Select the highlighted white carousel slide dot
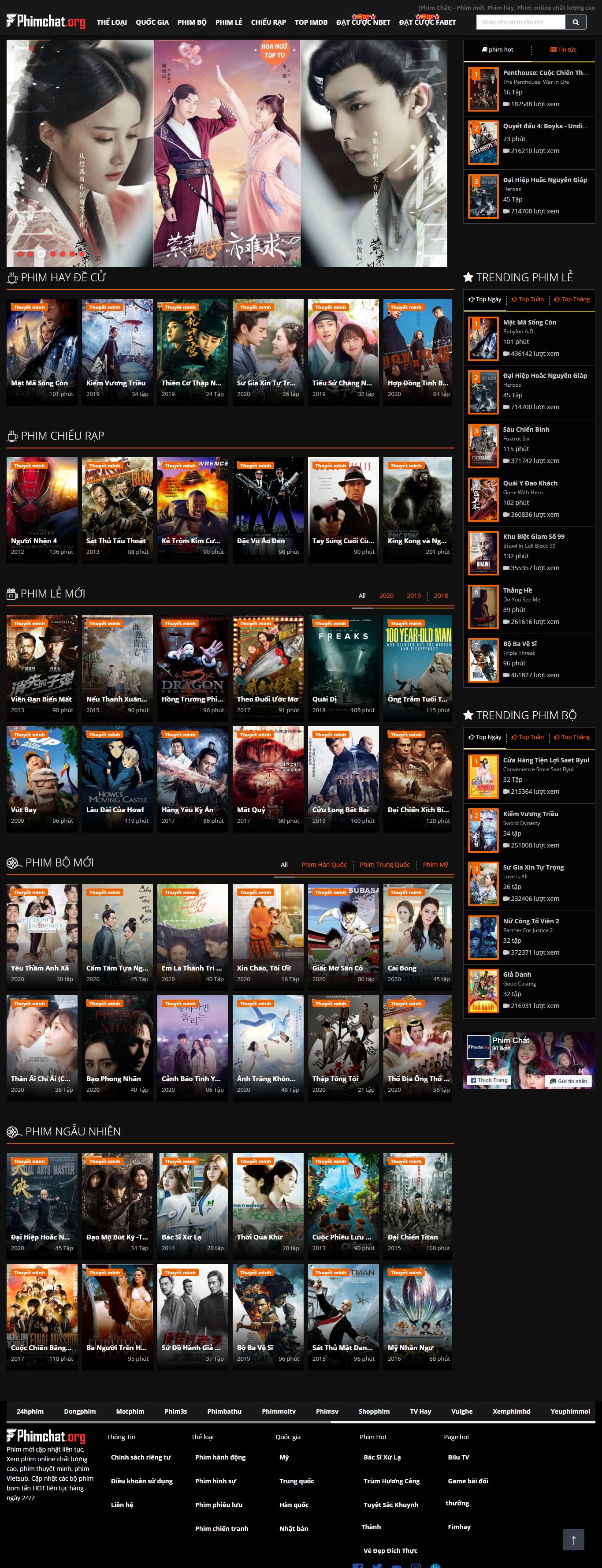 pos(41,254)
